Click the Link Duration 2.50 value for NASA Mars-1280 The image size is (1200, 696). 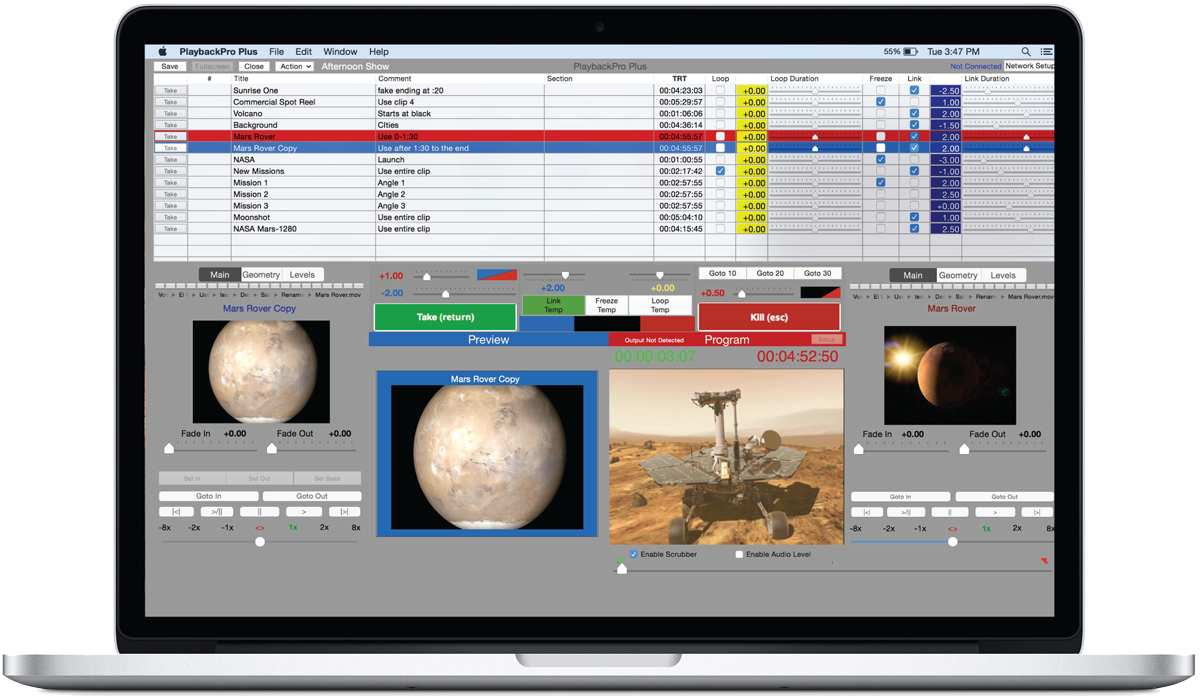pyautogui.click(x=945, y=229)
